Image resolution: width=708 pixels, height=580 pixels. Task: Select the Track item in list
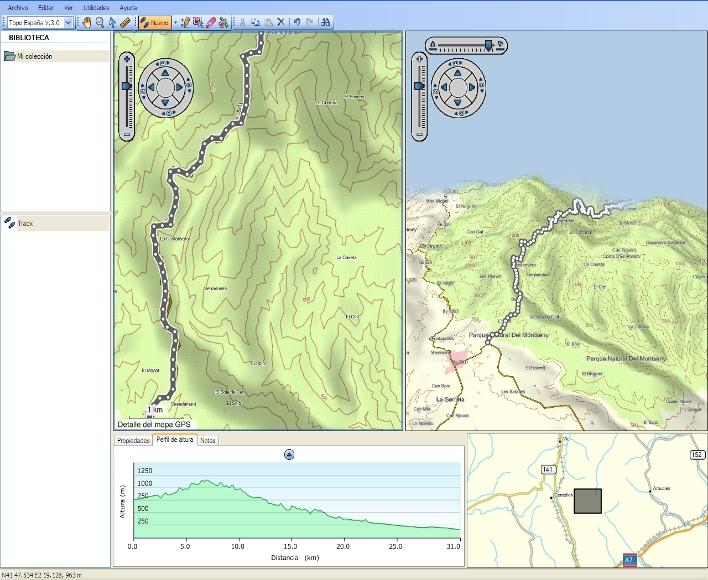click(24, 223)
